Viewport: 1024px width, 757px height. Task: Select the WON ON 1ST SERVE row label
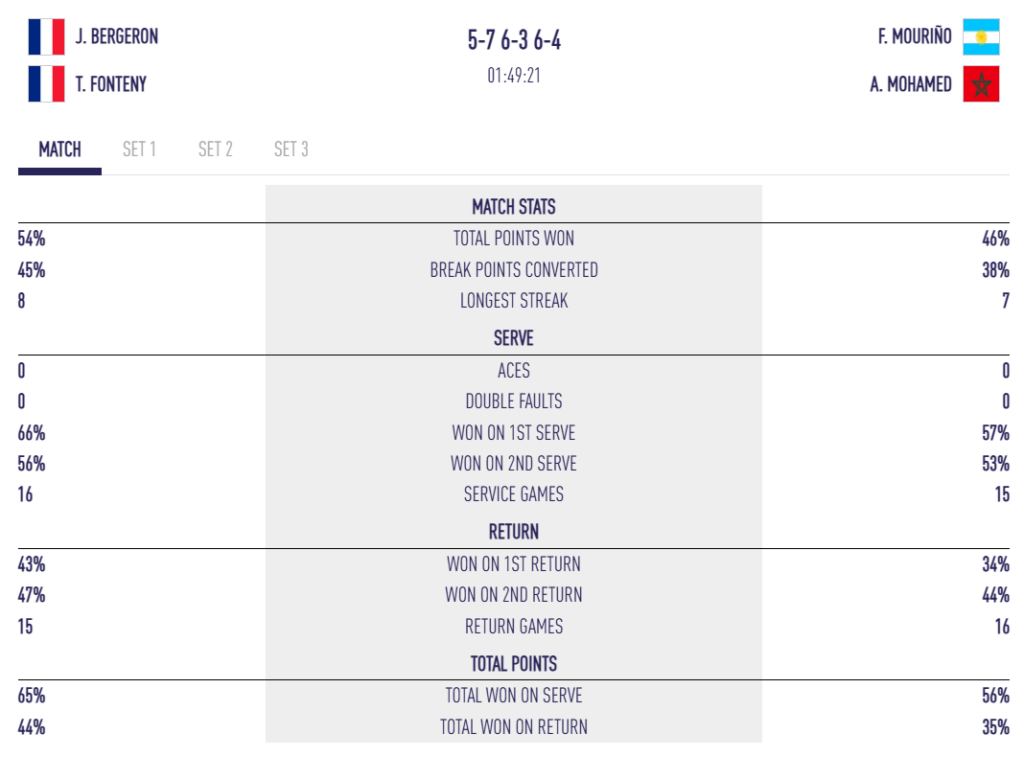click(514, 433)
